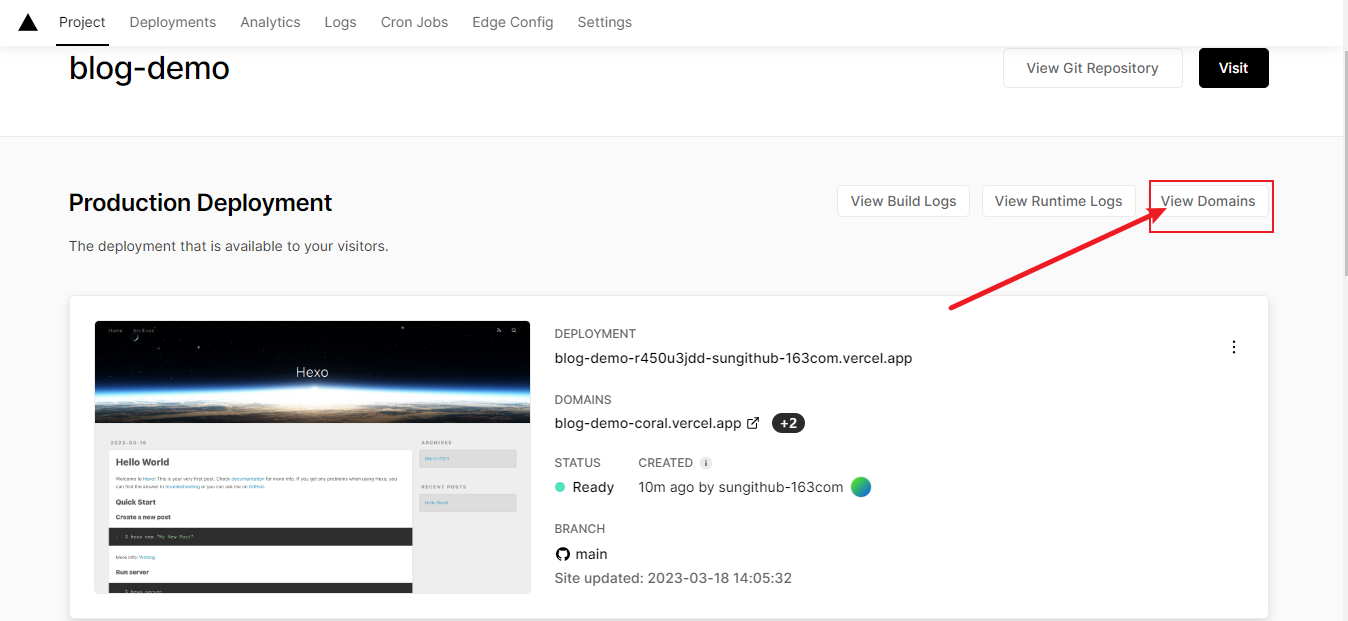Open the Analytics tab
1348x621 pixels.
point(270,22)
